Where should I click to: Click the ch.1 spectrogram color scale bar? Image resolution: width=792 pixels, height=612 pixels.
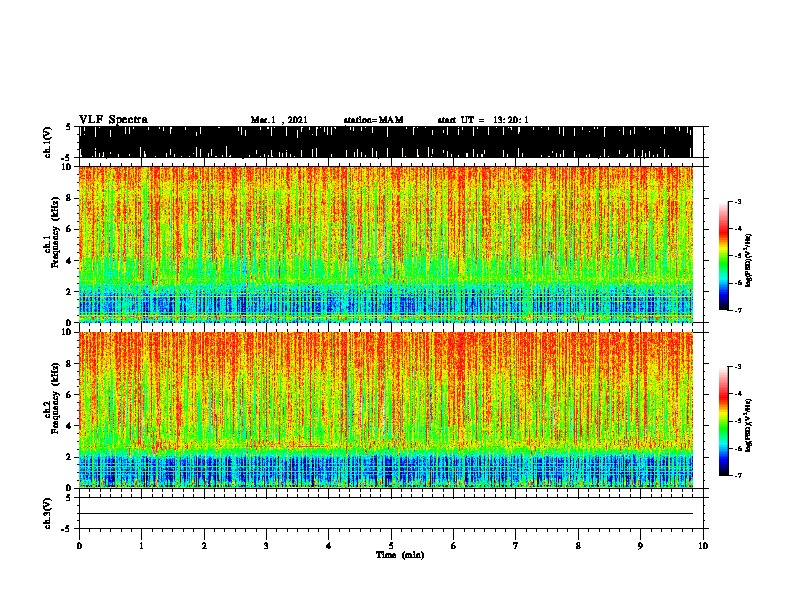point(724,256)
